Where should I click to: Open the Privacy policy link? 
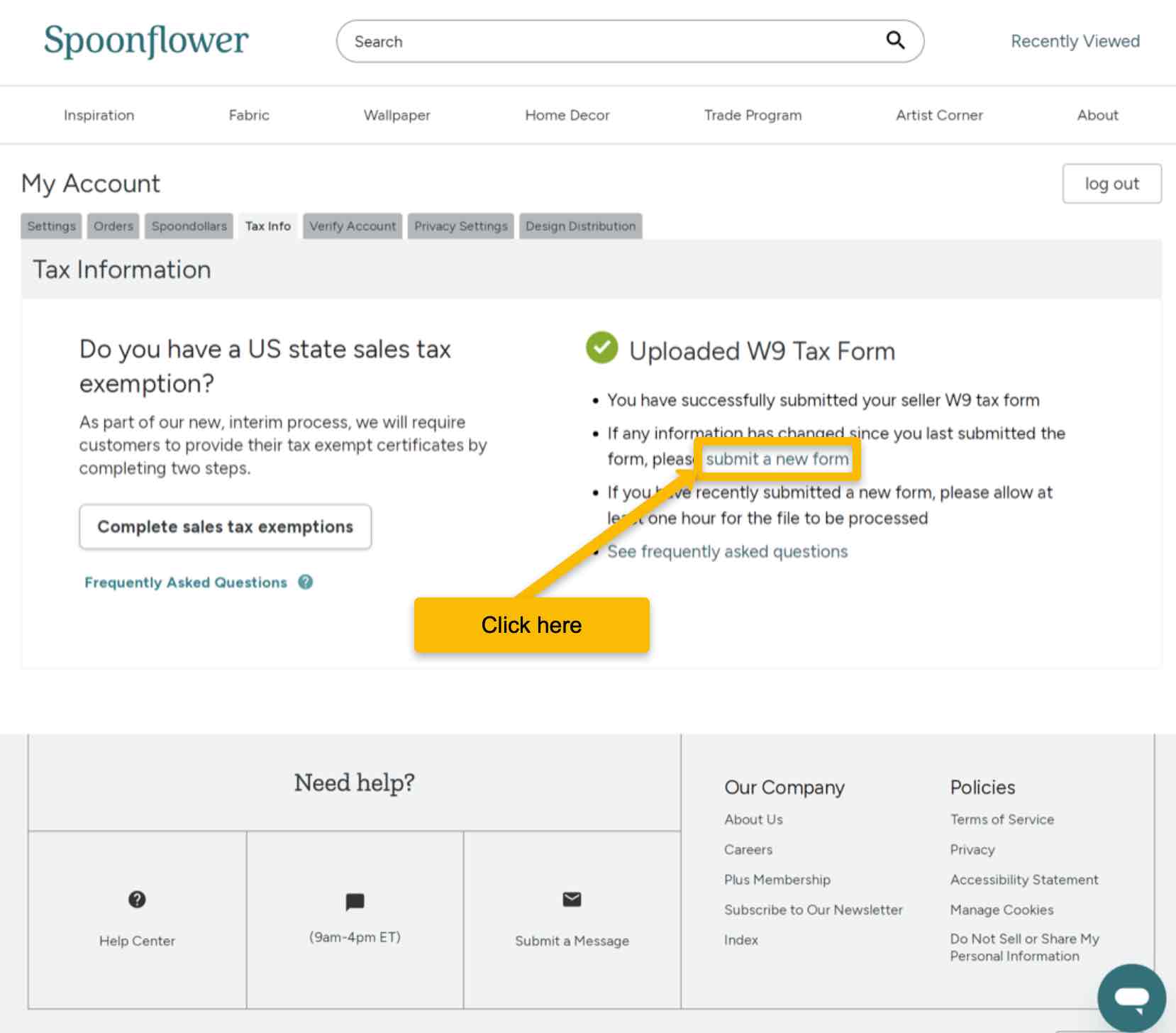pyautogui.click(x=972, y=849)
